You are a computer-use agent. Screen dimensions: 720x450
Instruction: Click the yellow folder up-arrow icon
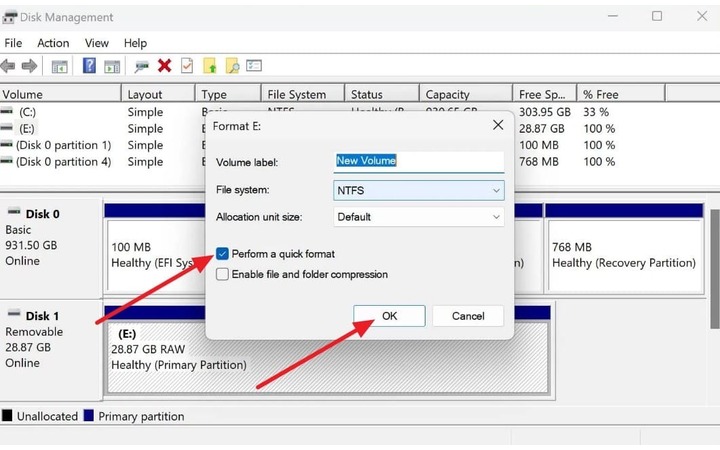(209, 66)
